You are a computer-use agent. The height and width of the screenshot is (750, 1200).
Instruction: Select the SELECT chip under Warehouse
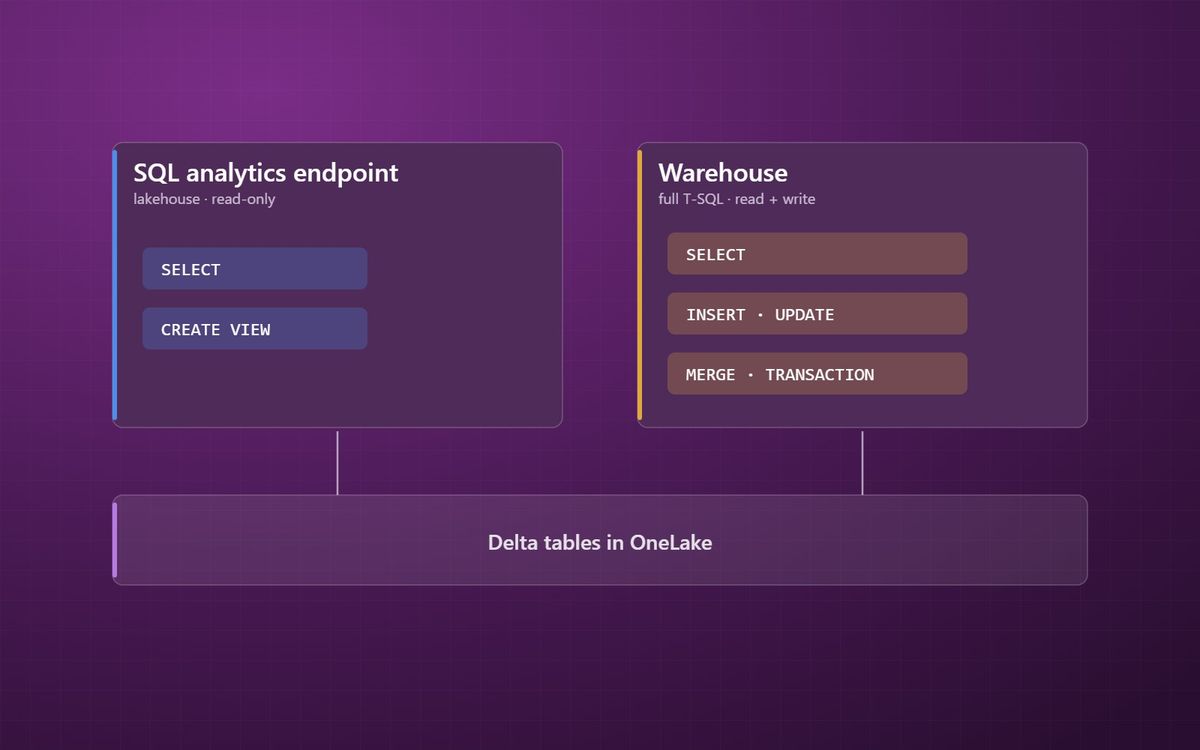(x=817, y=254)
